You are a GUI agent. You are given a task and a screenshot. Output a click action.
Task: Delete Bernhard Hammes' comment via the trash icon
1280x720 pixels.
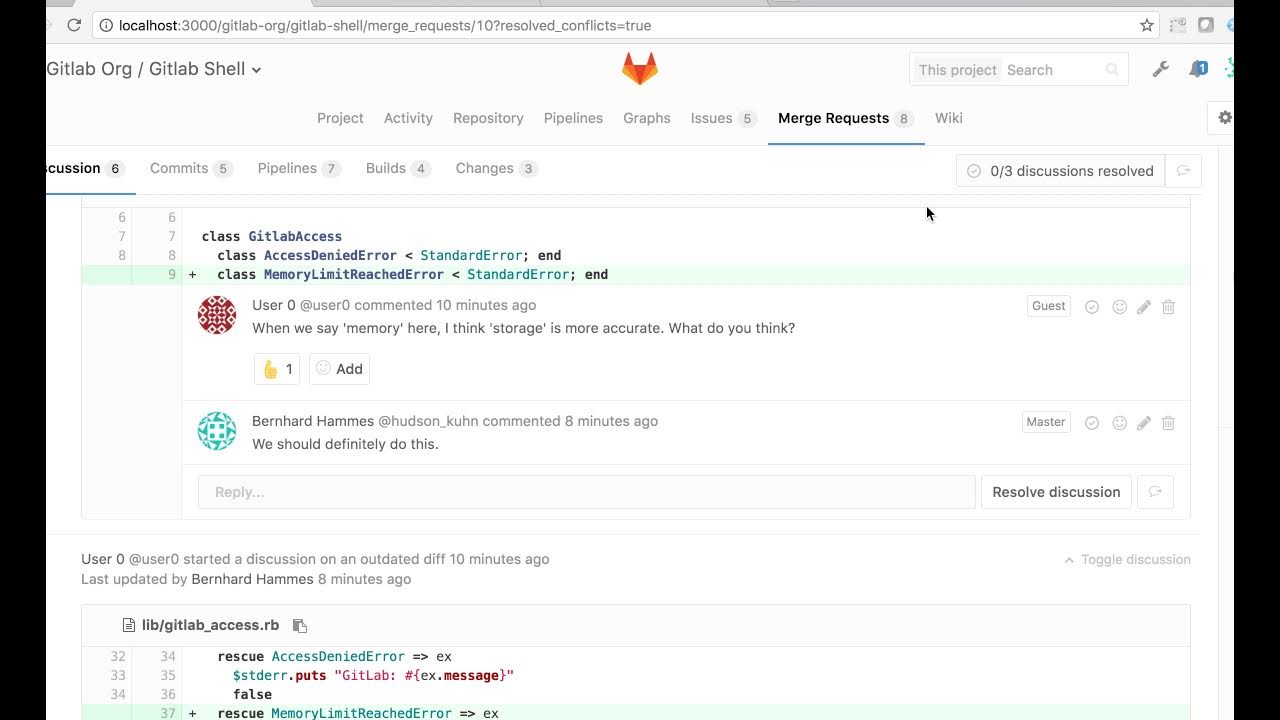(x=1168, y=423)
